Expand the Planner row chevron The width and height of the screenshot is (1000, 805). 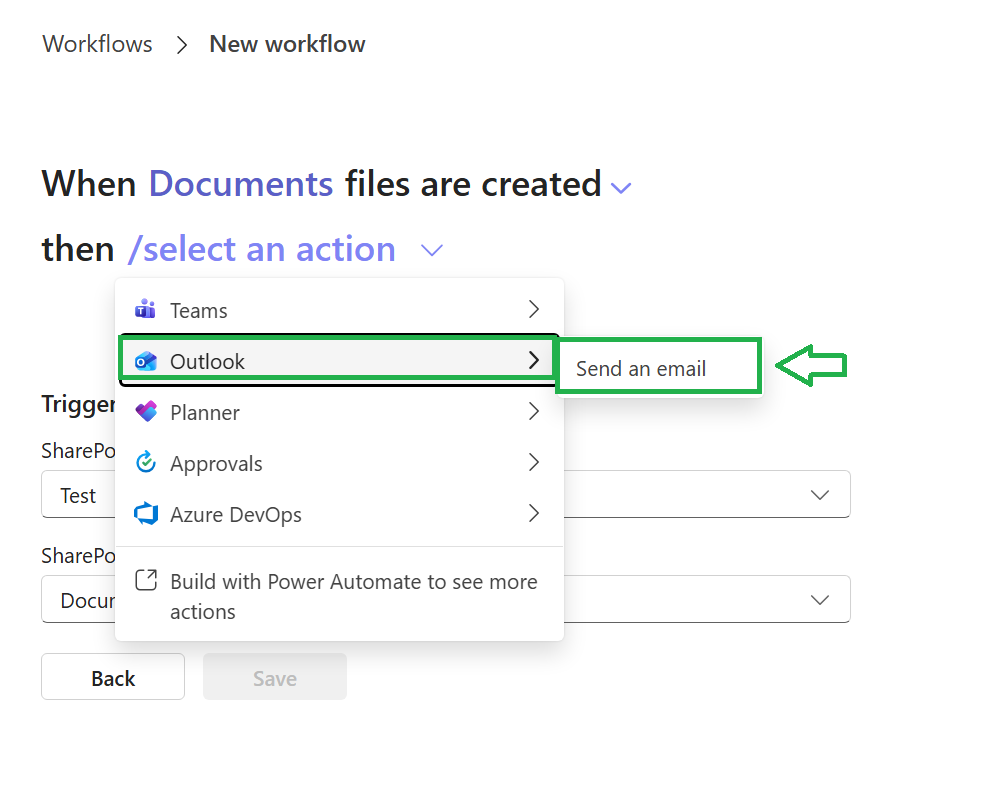[534, 411]
